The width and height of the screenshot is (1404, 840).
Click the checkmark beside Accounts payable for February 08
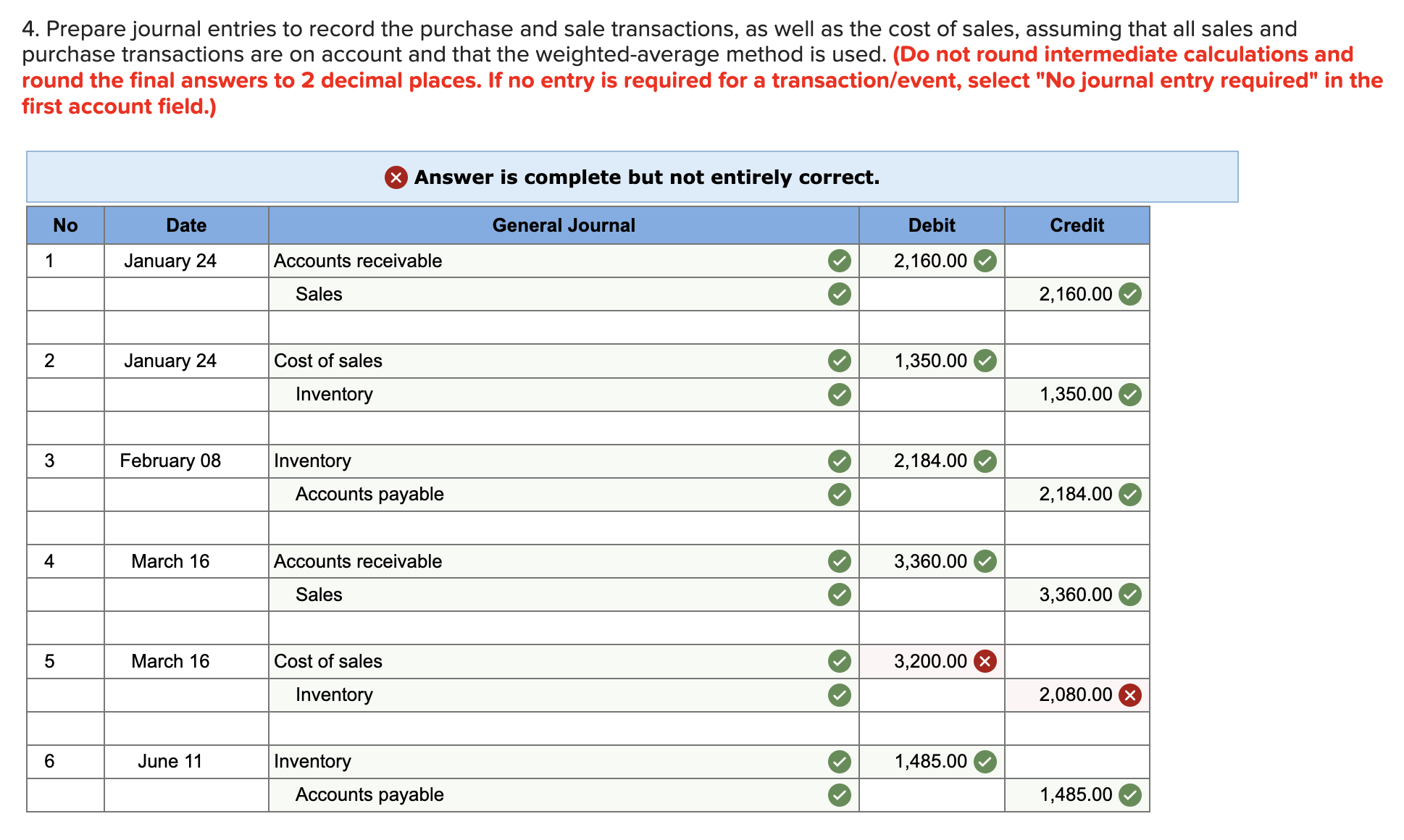click(x=839, y=495)
